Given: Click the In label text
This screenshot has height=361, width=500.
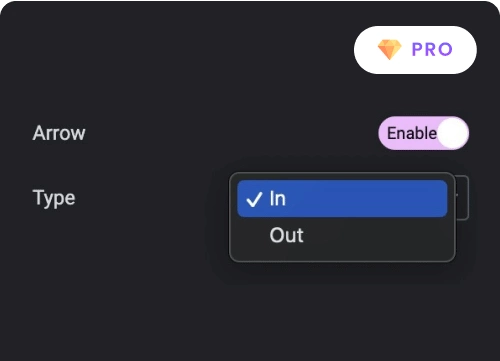Looking at the screenshot, I should (x=277, y=199).
